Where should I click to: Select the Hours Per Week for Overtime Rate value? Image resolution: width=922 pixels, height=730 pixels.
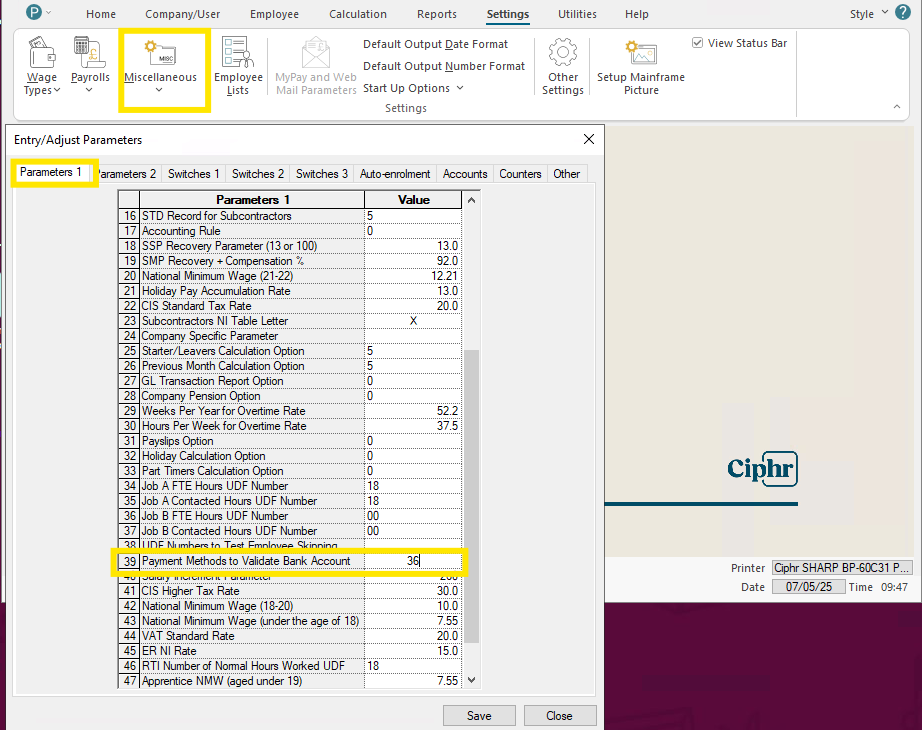click(x=413, y=426)
